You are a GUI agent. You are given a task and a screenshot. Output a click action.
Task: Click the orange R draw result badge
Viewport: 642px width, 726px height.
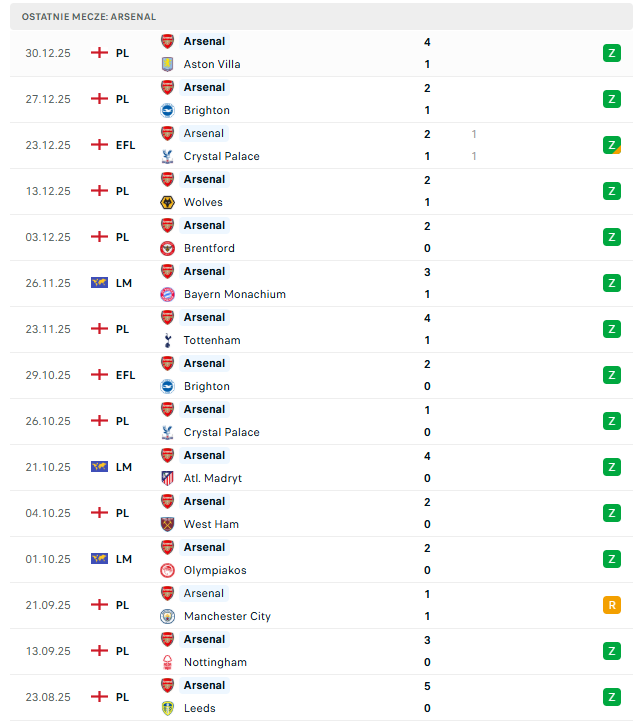tap(612, 605)
